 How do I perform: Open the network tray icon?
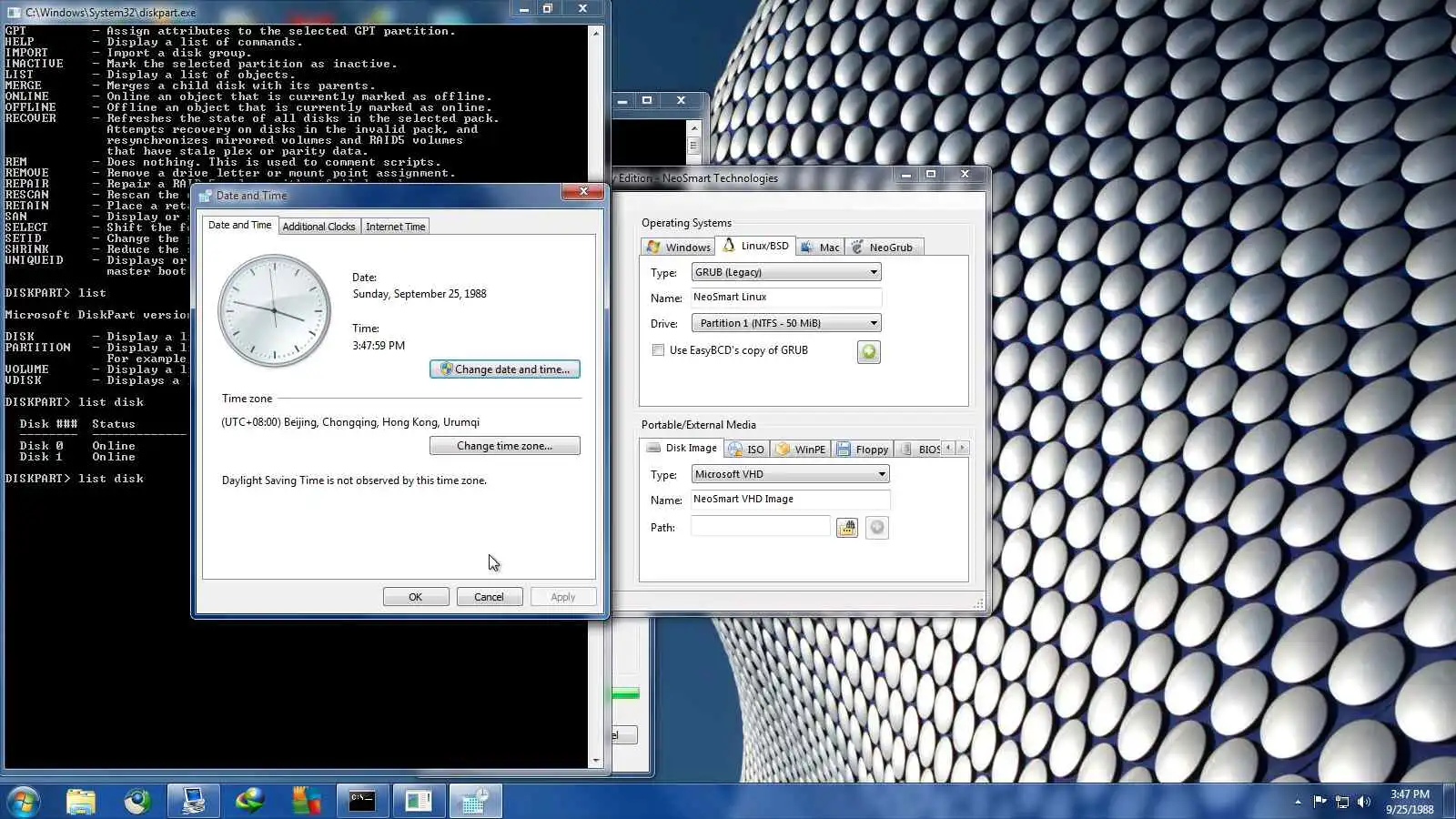(x=1341, y=802)
